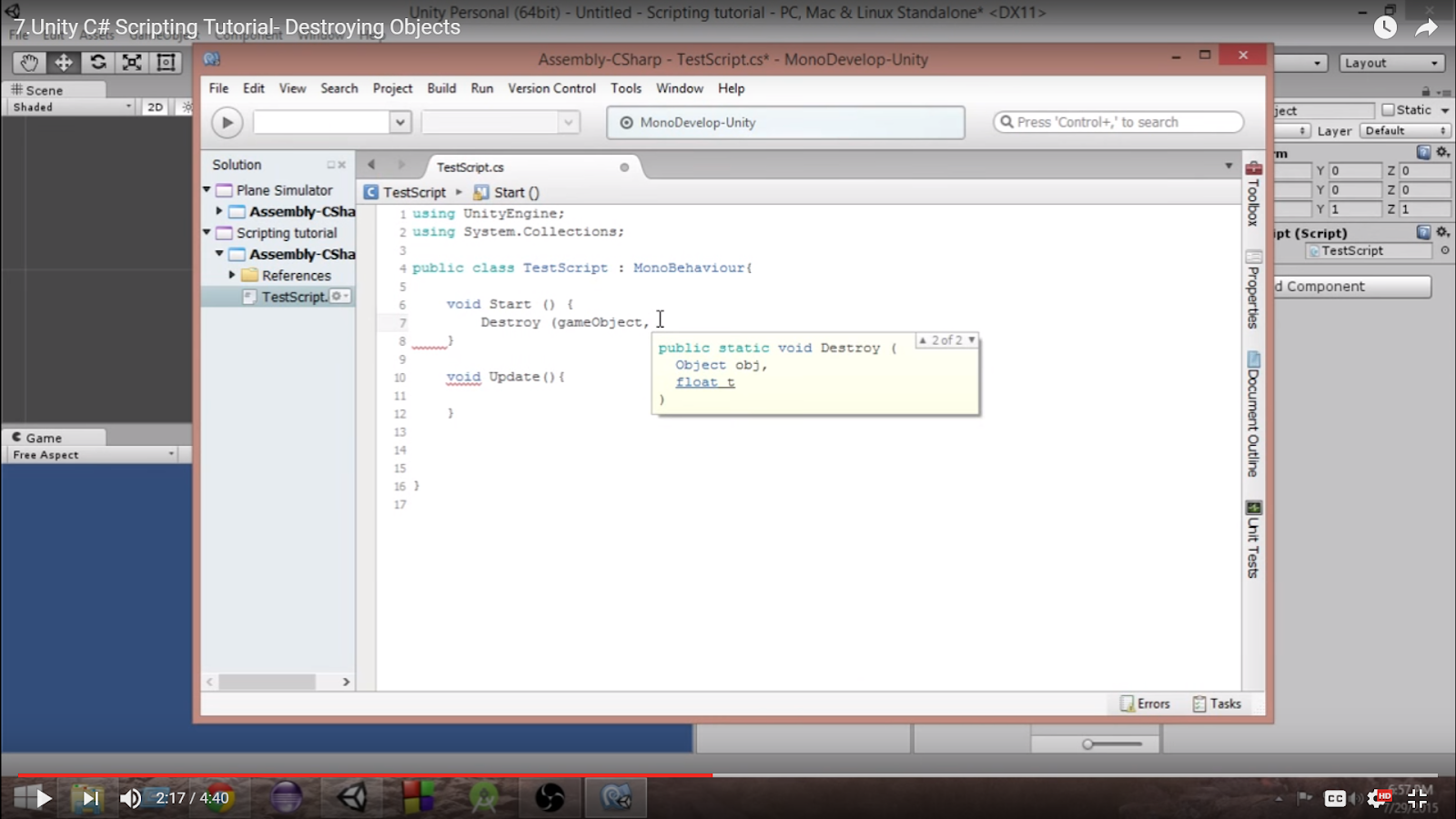1456x819 pixels.
Task: Click the TestScript class breadcrumb
Action: (x=405, y=192)
